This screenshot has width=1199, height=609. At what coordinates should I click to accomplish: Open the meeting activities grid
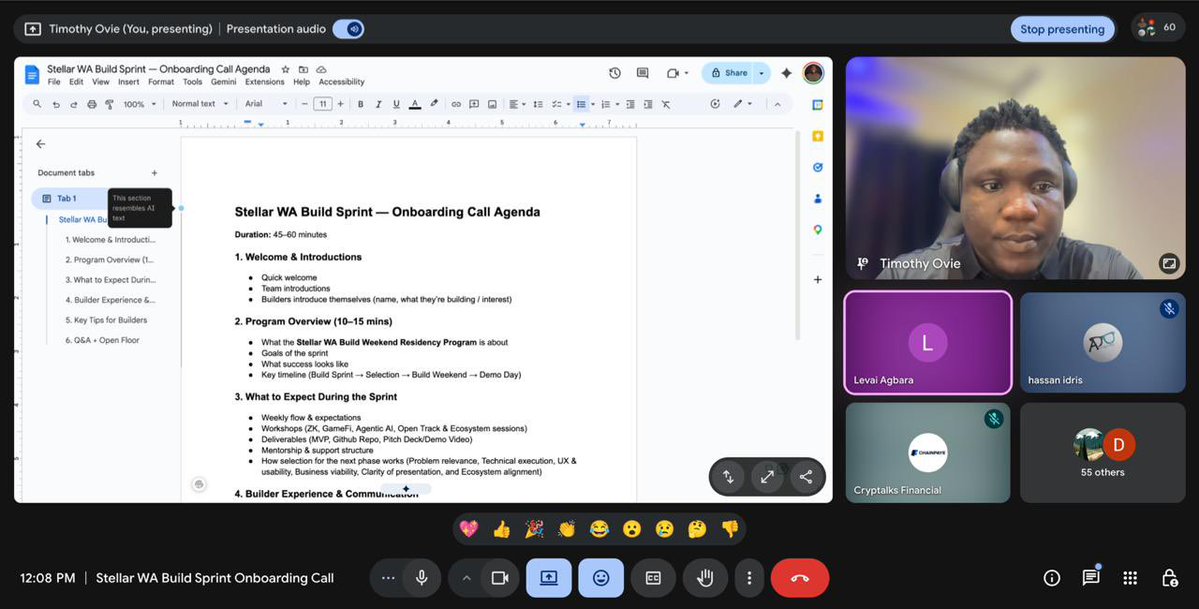pyautogui.click(x=1130, y=578)
